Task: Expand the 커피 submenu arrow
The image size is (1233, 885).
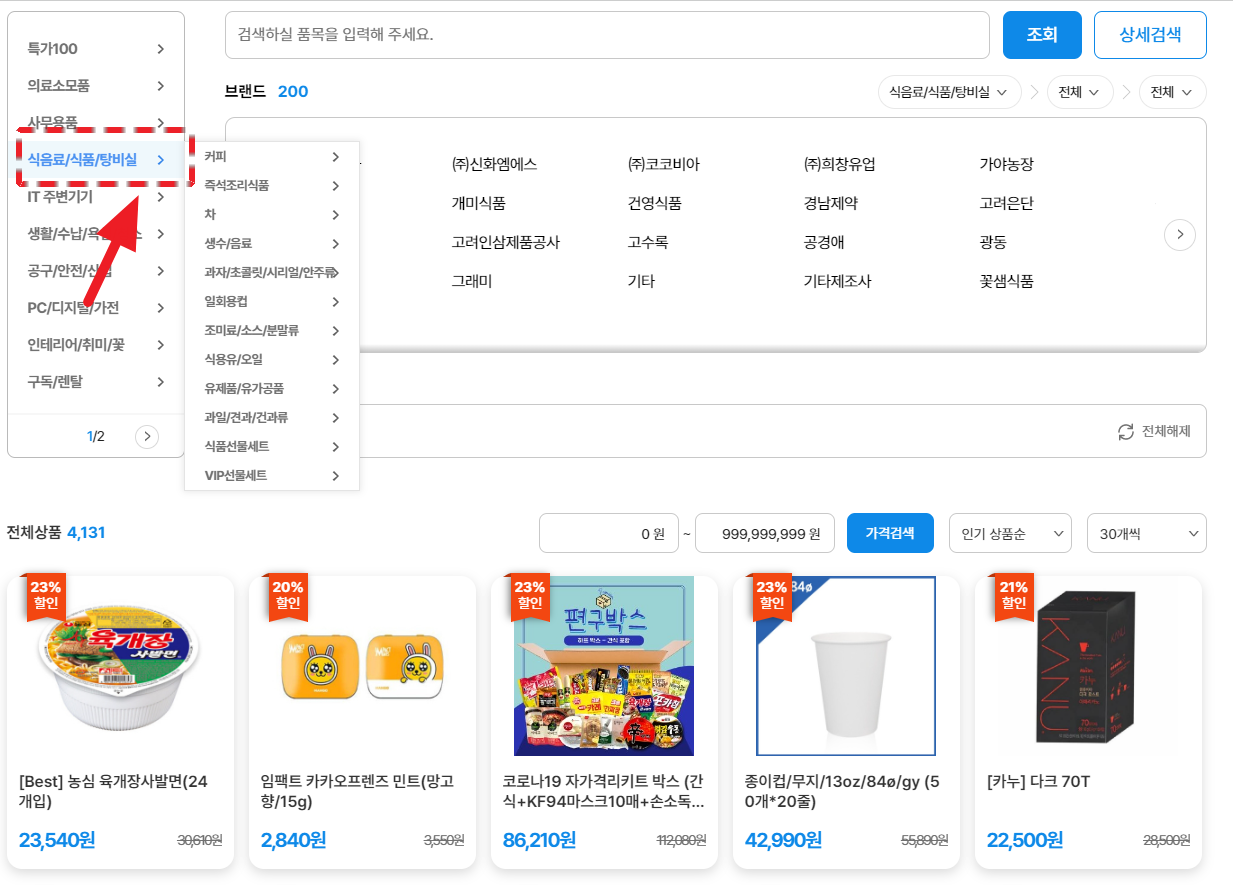Action: (336, 157)
